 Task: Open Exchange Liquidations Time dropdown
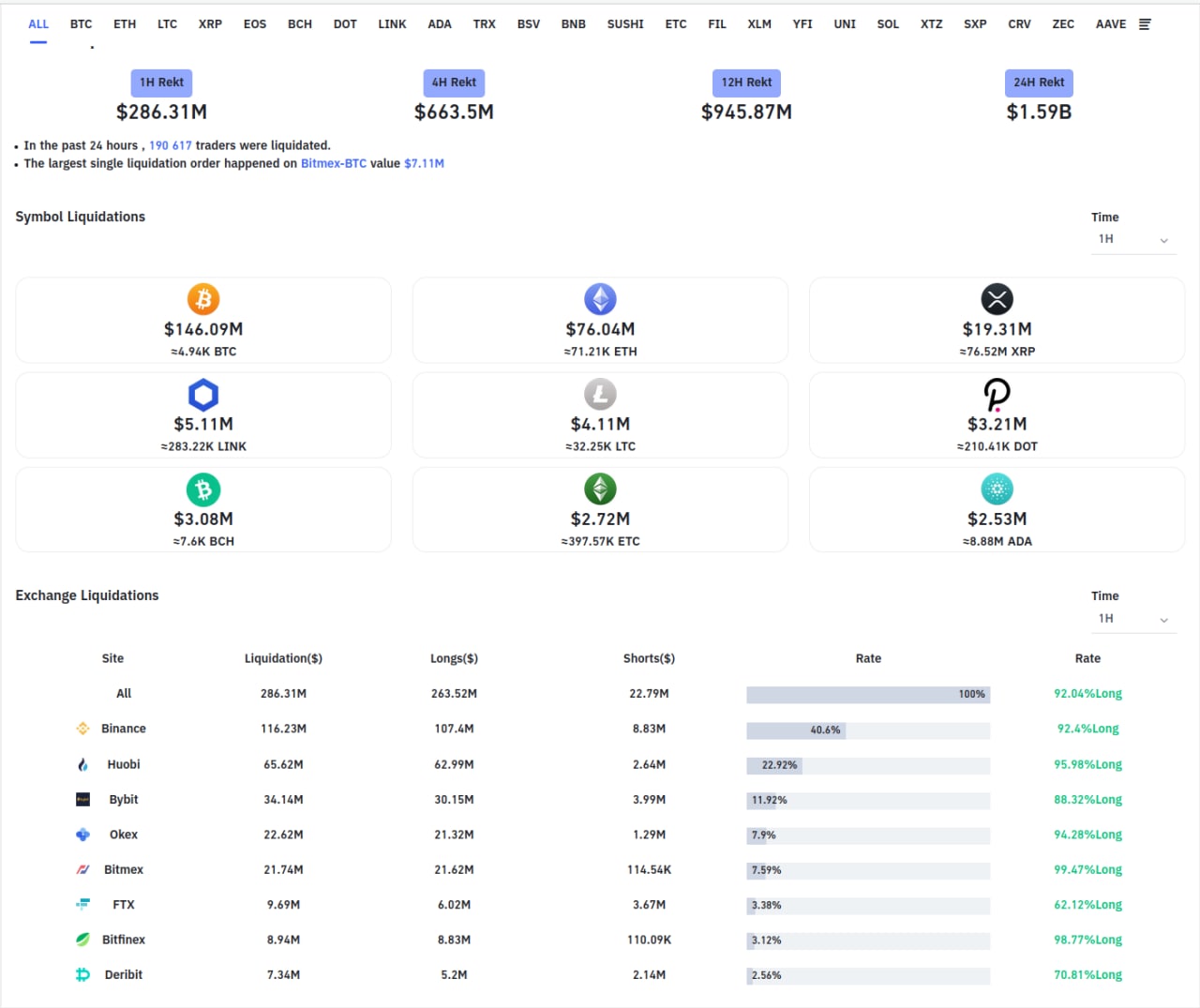(1133, 619)
